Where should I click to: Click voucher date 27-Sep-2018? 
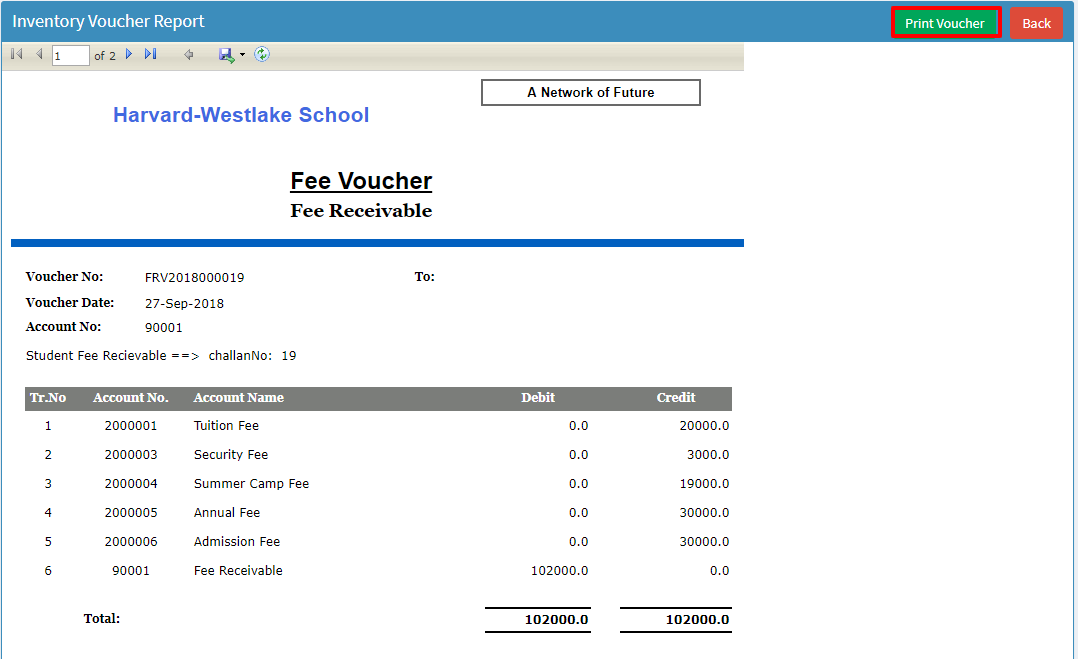coord(184,304)
